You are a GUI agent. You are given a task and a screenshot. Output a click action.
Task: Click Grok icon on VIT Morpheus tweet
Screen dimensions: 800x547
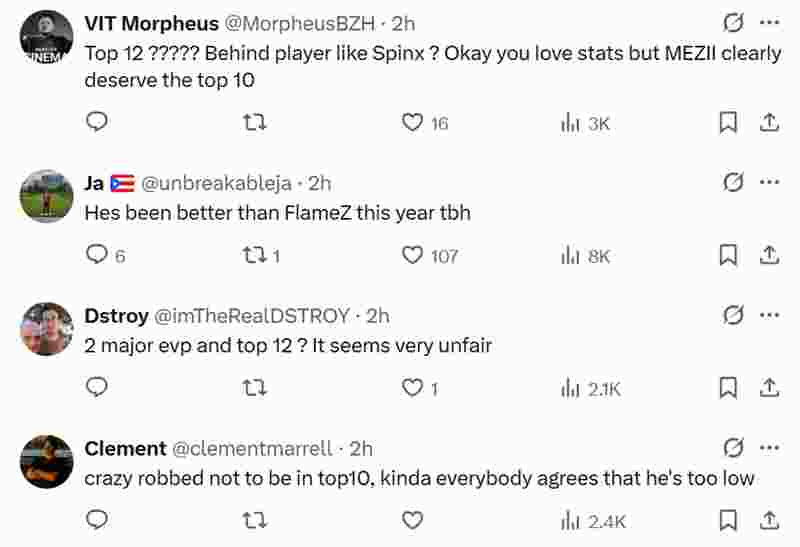733,23
